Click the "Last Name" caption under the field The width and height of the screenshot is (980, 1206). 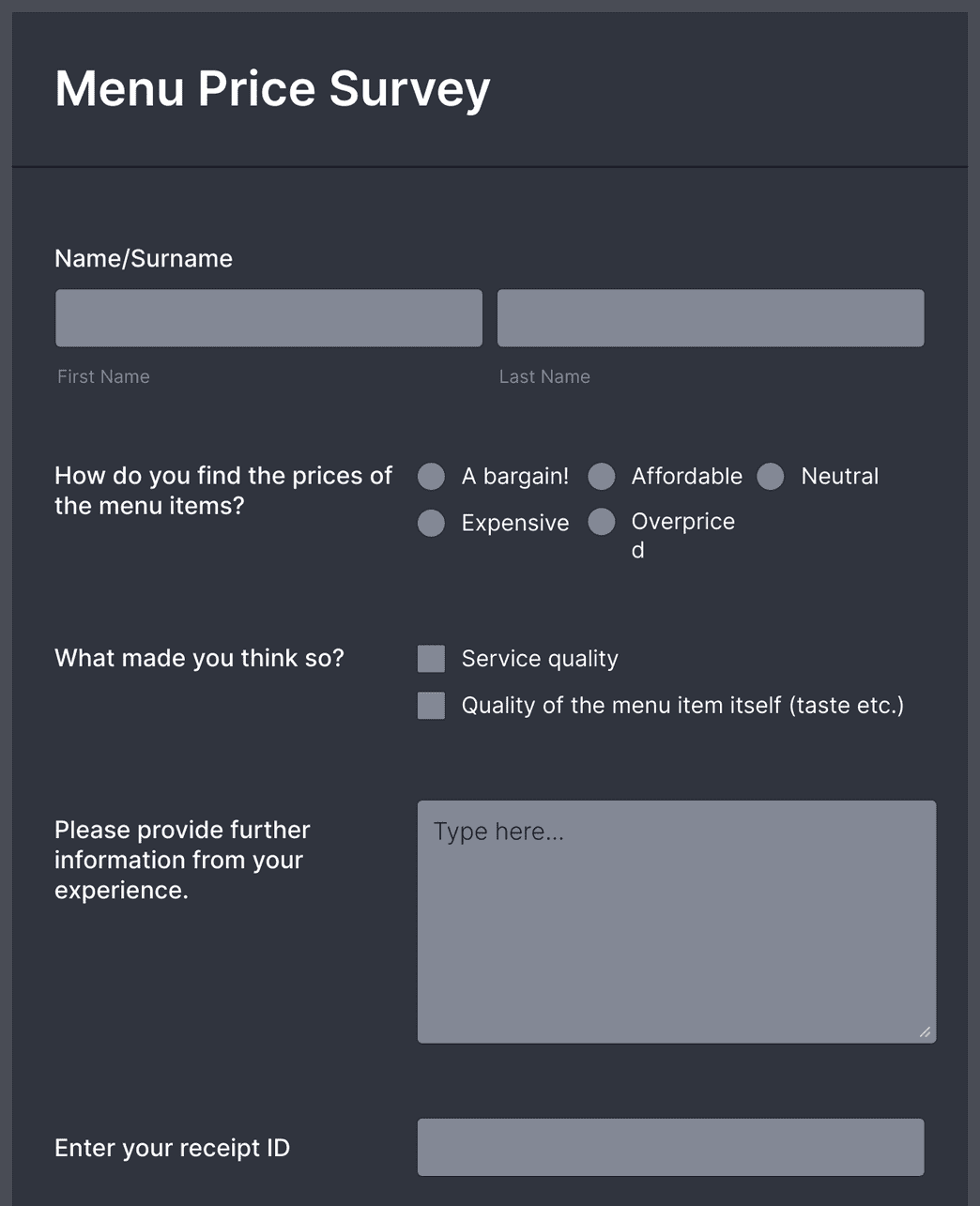click(544, 376)
